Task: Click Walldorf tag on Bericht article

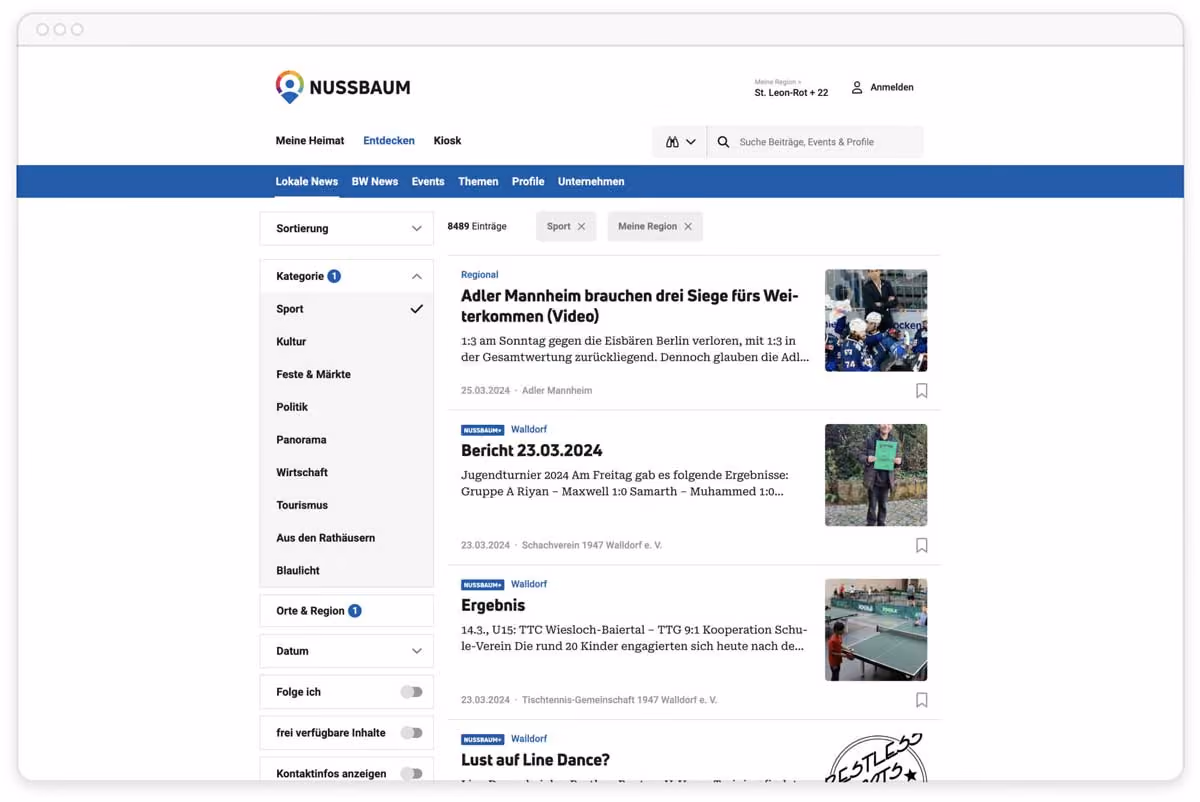Action: tap(529, 430)
